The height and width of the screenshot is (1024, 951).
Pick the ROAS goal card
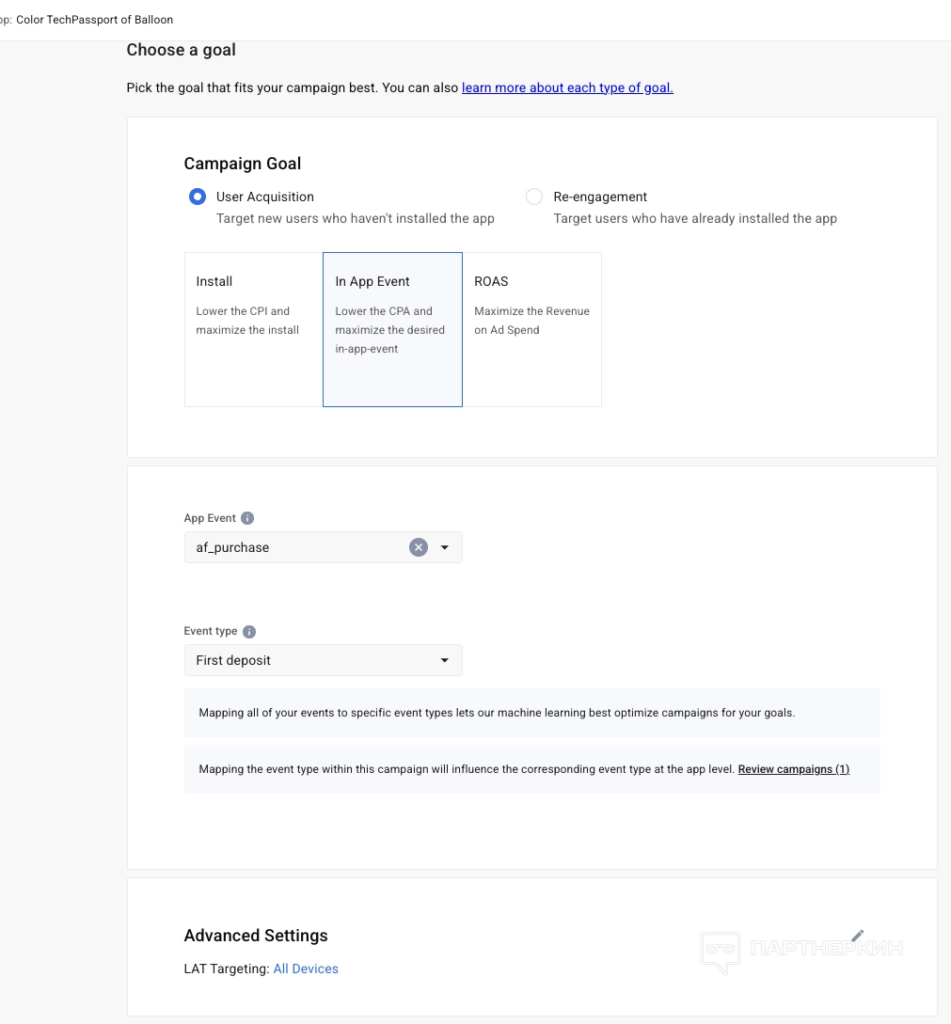click(x=531, y=329)
